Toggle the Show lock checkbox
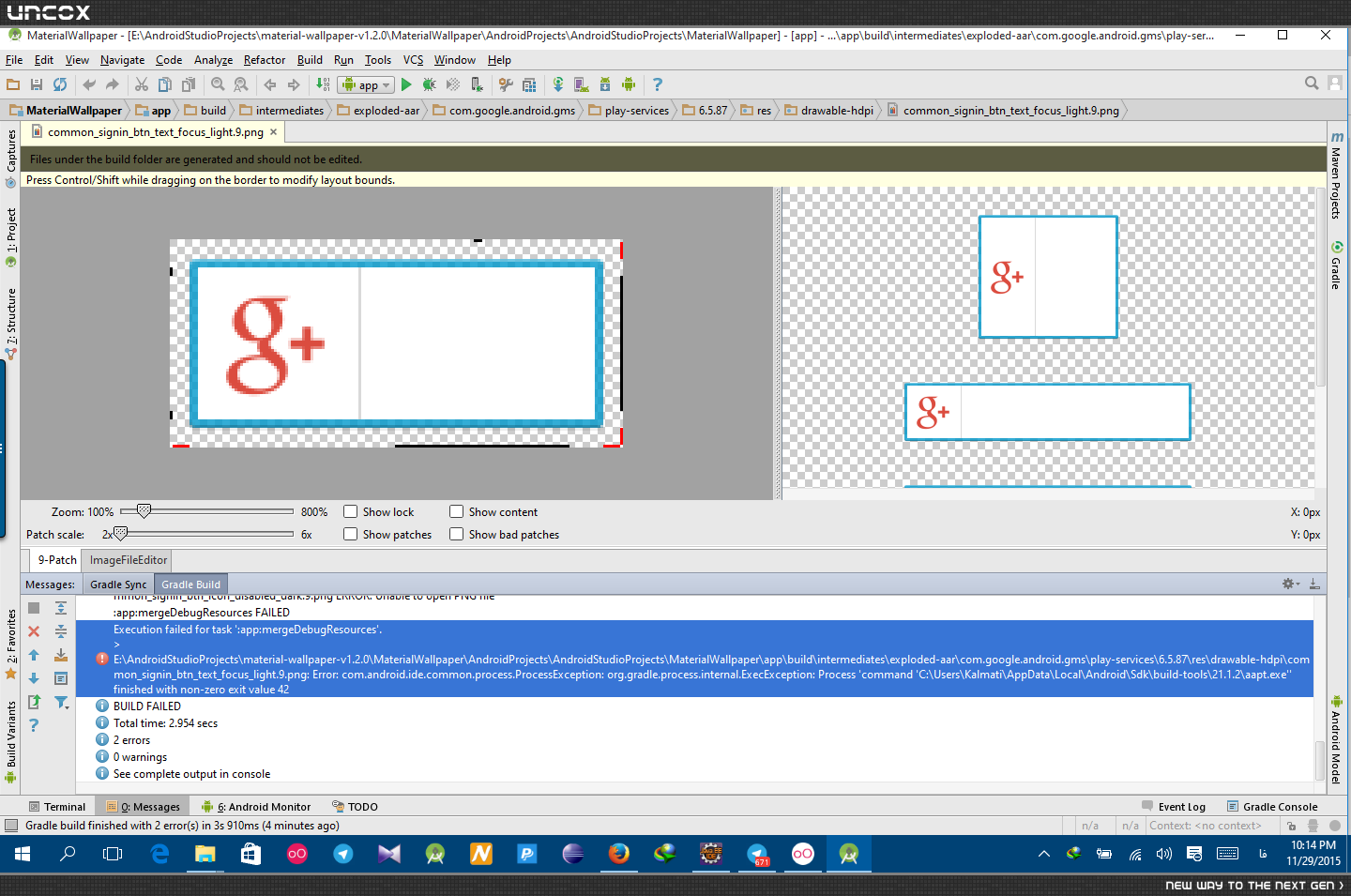This screenshot has width=1351, height=896. 351,511
